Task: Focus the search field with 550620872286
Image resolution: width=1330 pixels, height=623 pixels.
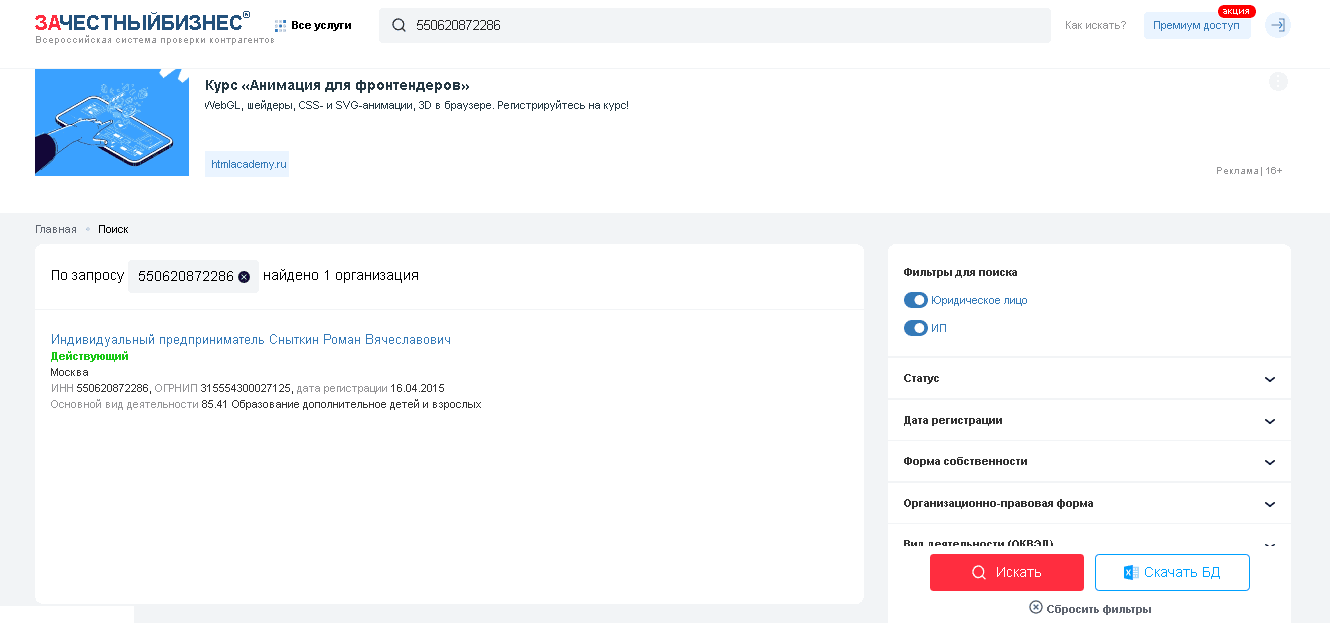Action: pyautogui.click(x=714, y=25)
